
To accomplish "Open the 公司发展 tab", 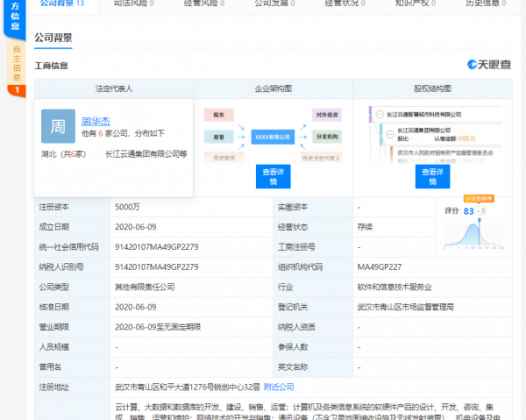I will (274, 3).
